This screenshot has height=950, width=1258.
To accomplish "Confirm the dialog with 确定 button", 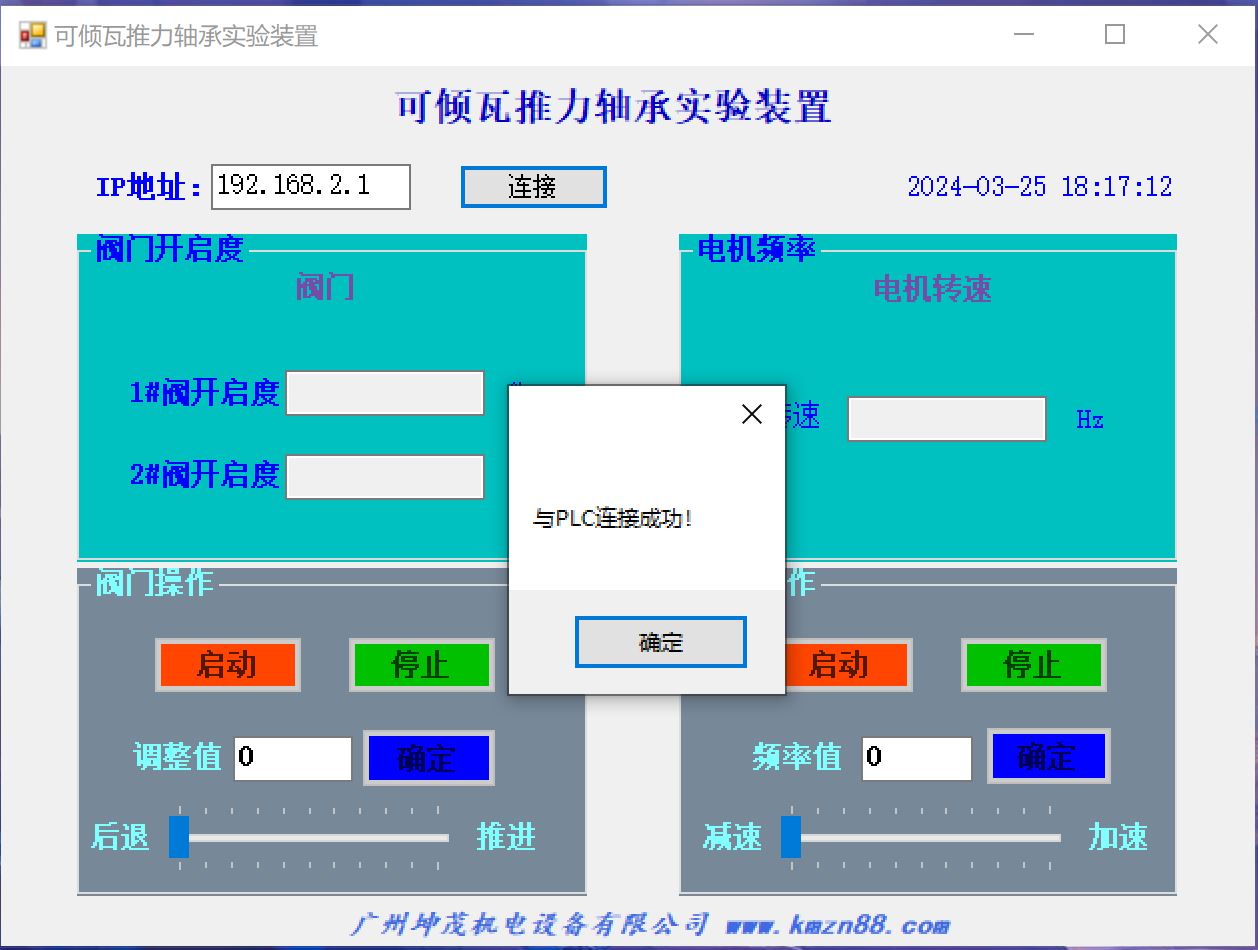I will (x=660, y=642).
